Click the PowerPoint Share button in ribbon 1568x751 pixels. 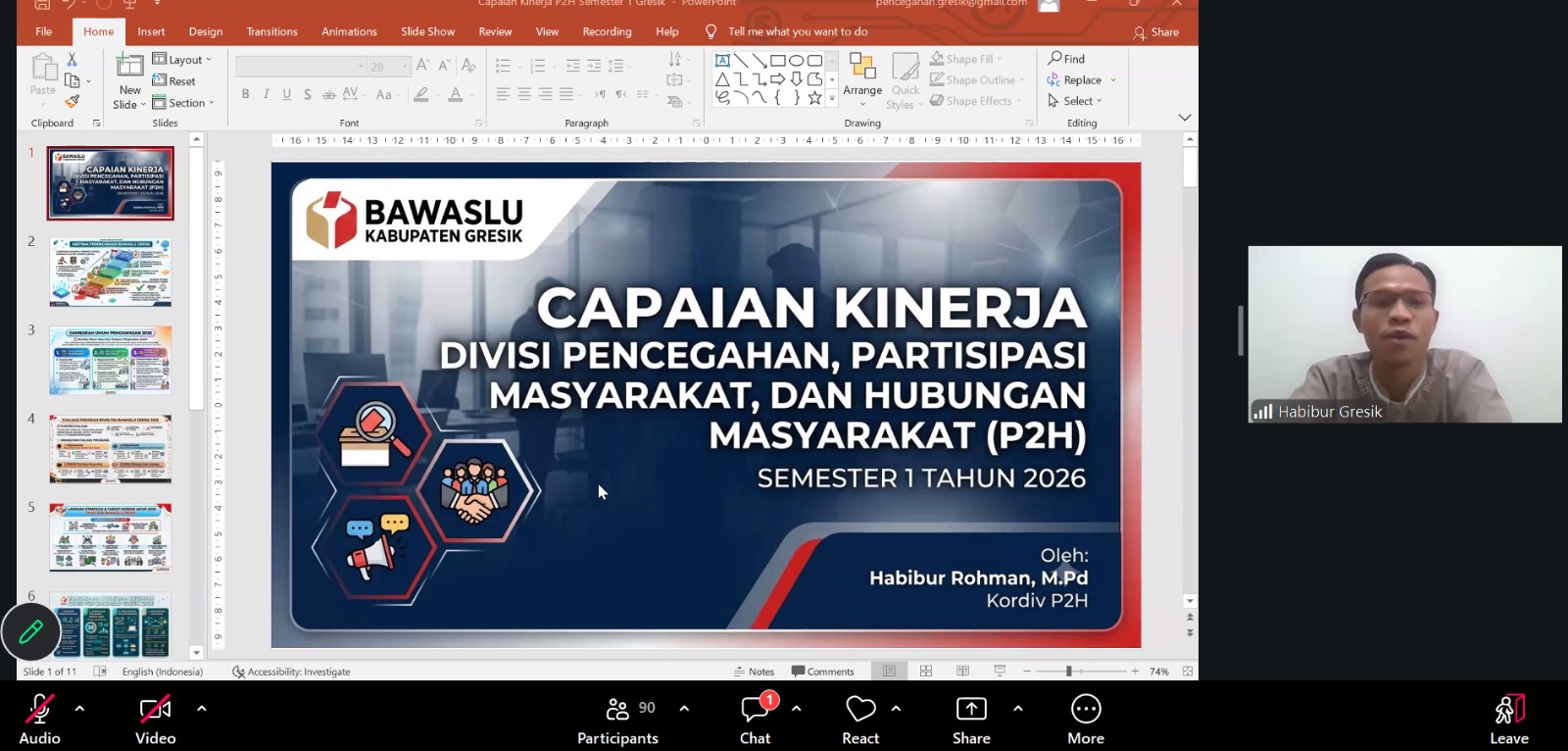click(x=1156, y=32)
